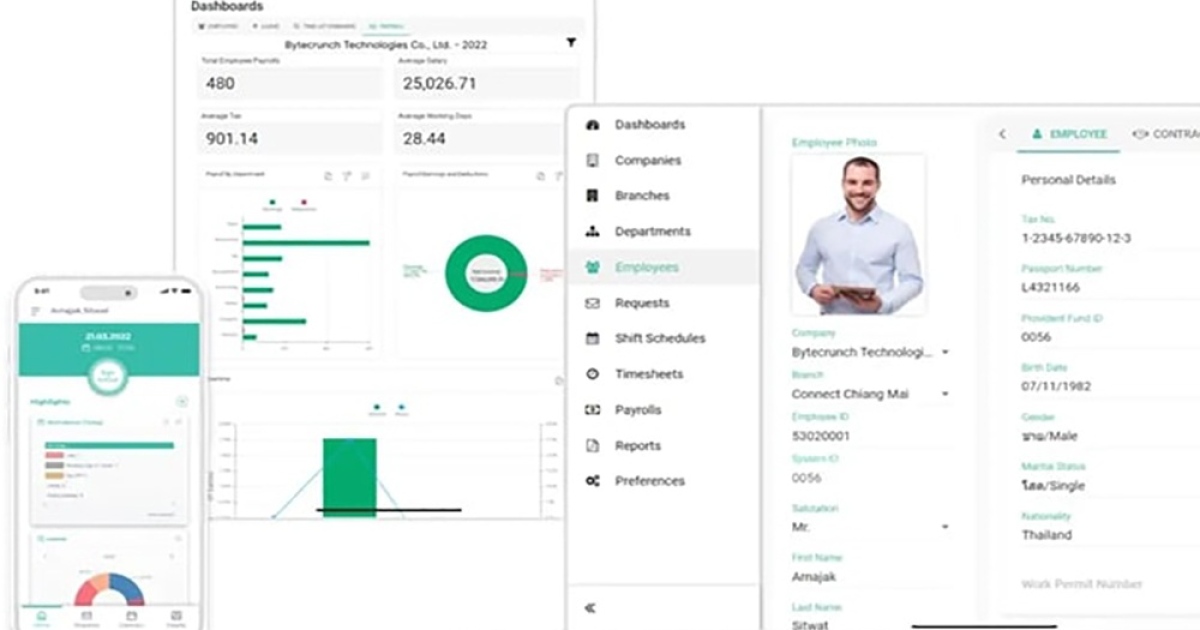Expand the Company dropdown
This screenshot has width=1200, height=630.
(944, 353)
